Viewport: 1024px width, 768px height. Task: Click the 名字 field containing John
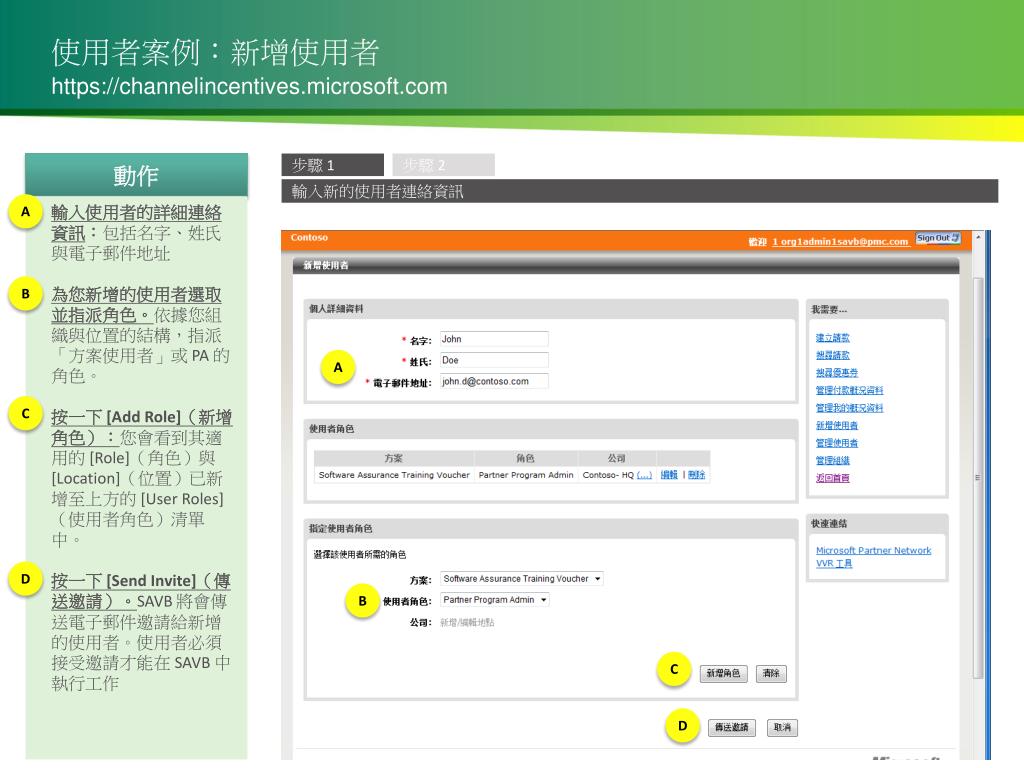point(494,339)
